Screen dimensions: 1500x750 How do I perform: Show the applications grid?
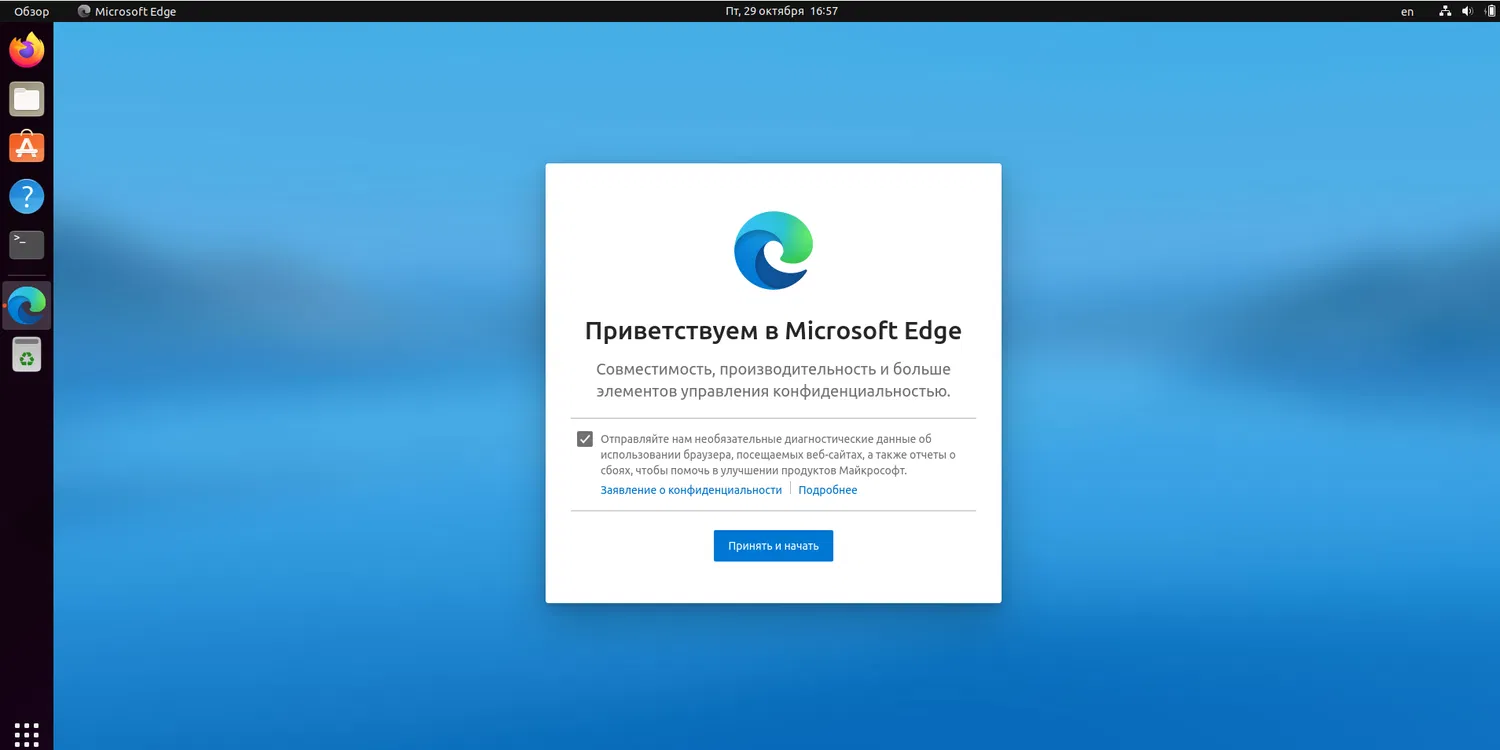tap(27, 733)
